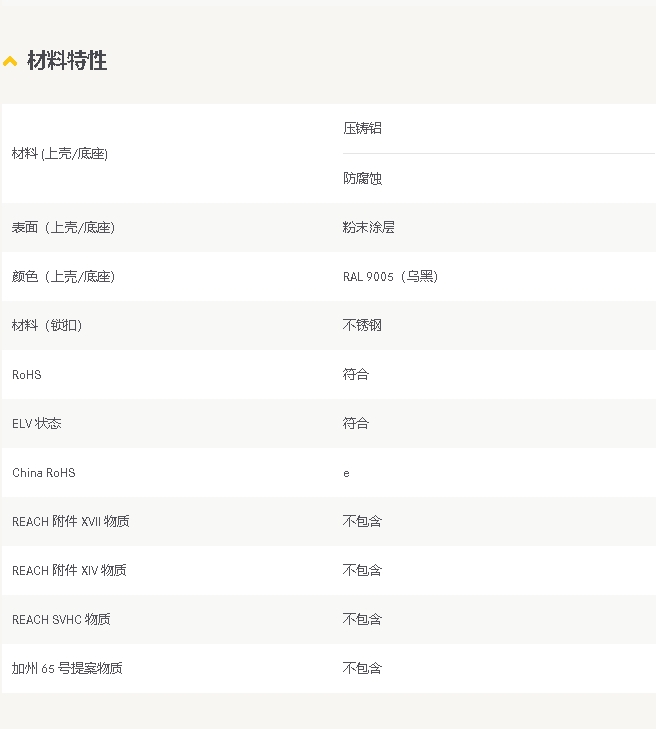Image resolution: width=656 pixels, height=729 pixels.
Task: Select the RoHS row label
Action: [27, 375]
